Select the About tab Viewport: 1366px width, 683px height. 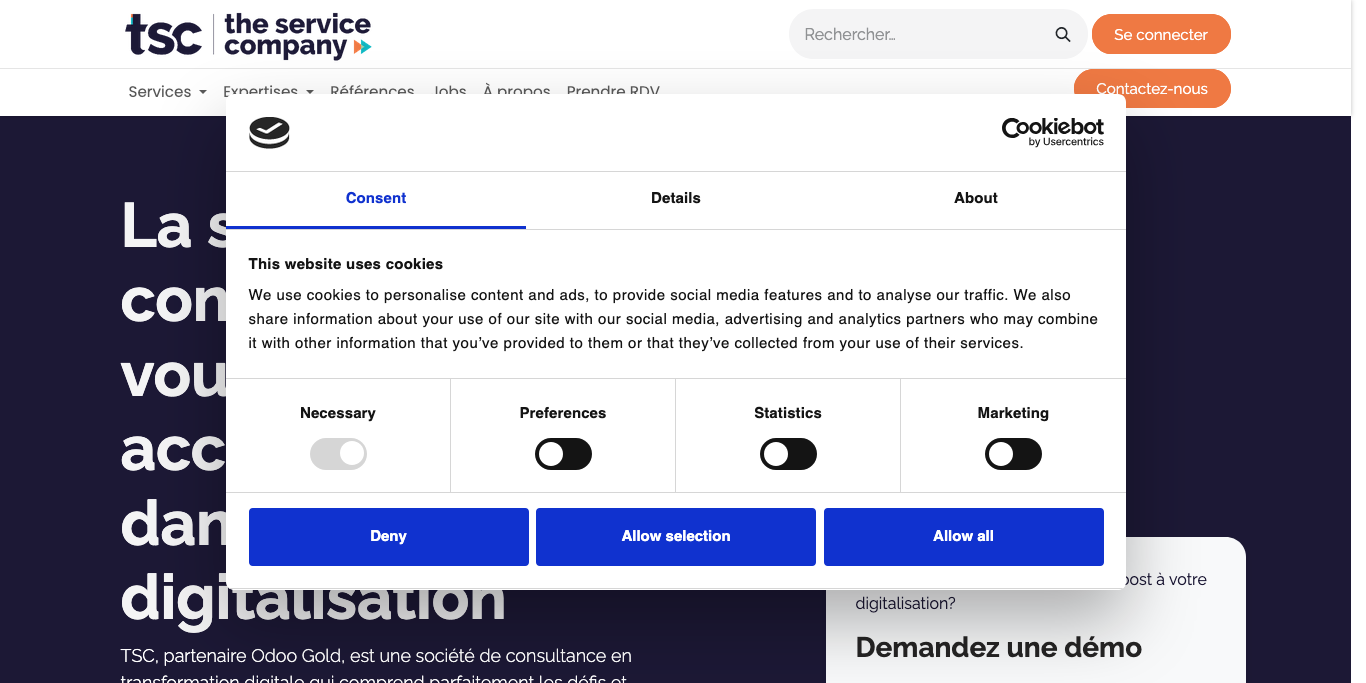(976, 198)
